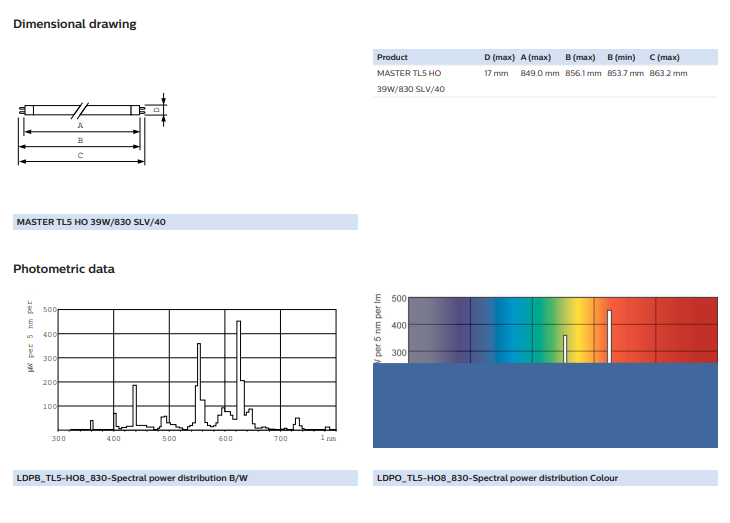Click the 400 x-axis label on B/W chart
730x523 pixels.
(114, 438)
